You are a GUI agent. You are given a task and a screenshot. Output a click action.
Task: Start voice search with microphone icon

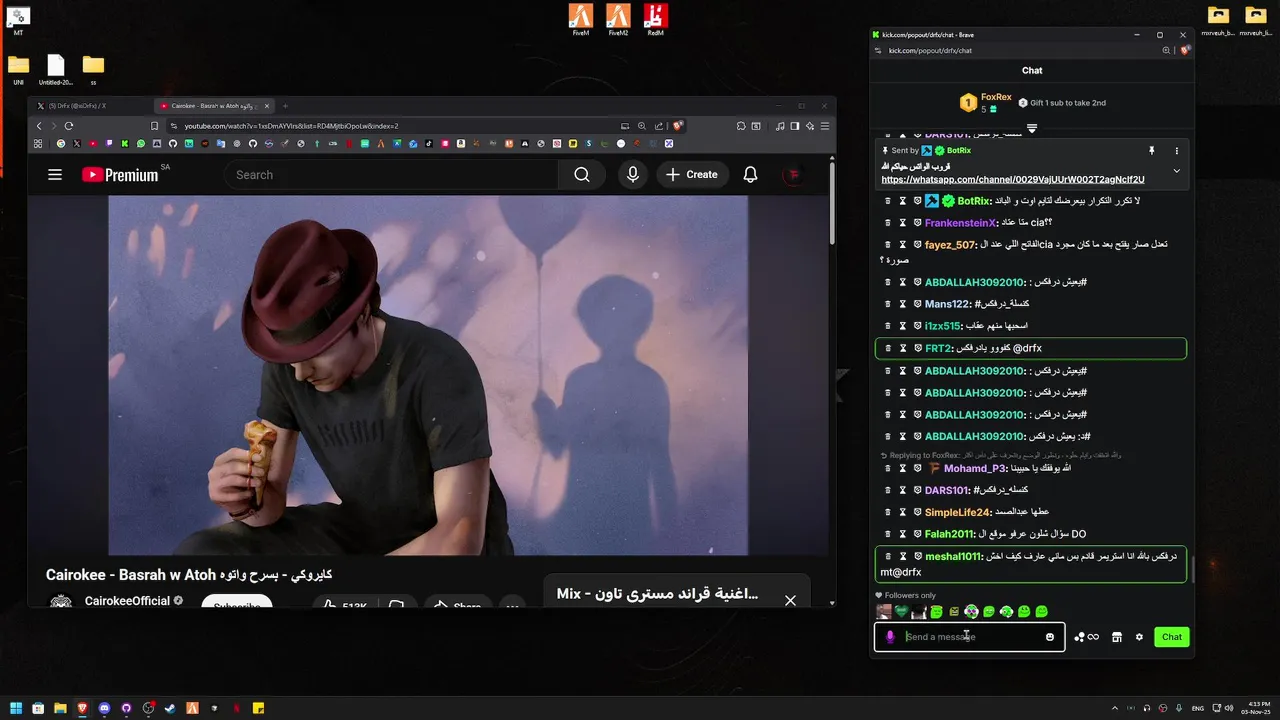(632, 175)
